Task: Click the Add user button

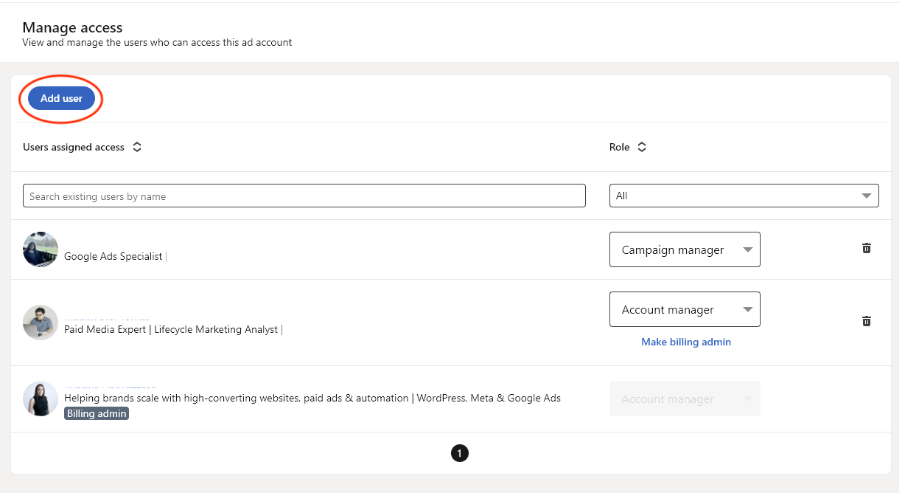Action: pyautogui.click(x=61, y=98)
